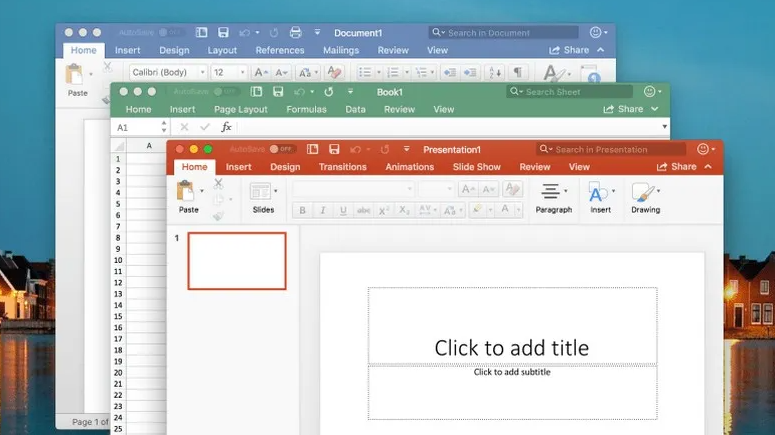Screen dimensions: 775x435
Task: Expand Excel formula bar arrow
Action: [664, 127]
